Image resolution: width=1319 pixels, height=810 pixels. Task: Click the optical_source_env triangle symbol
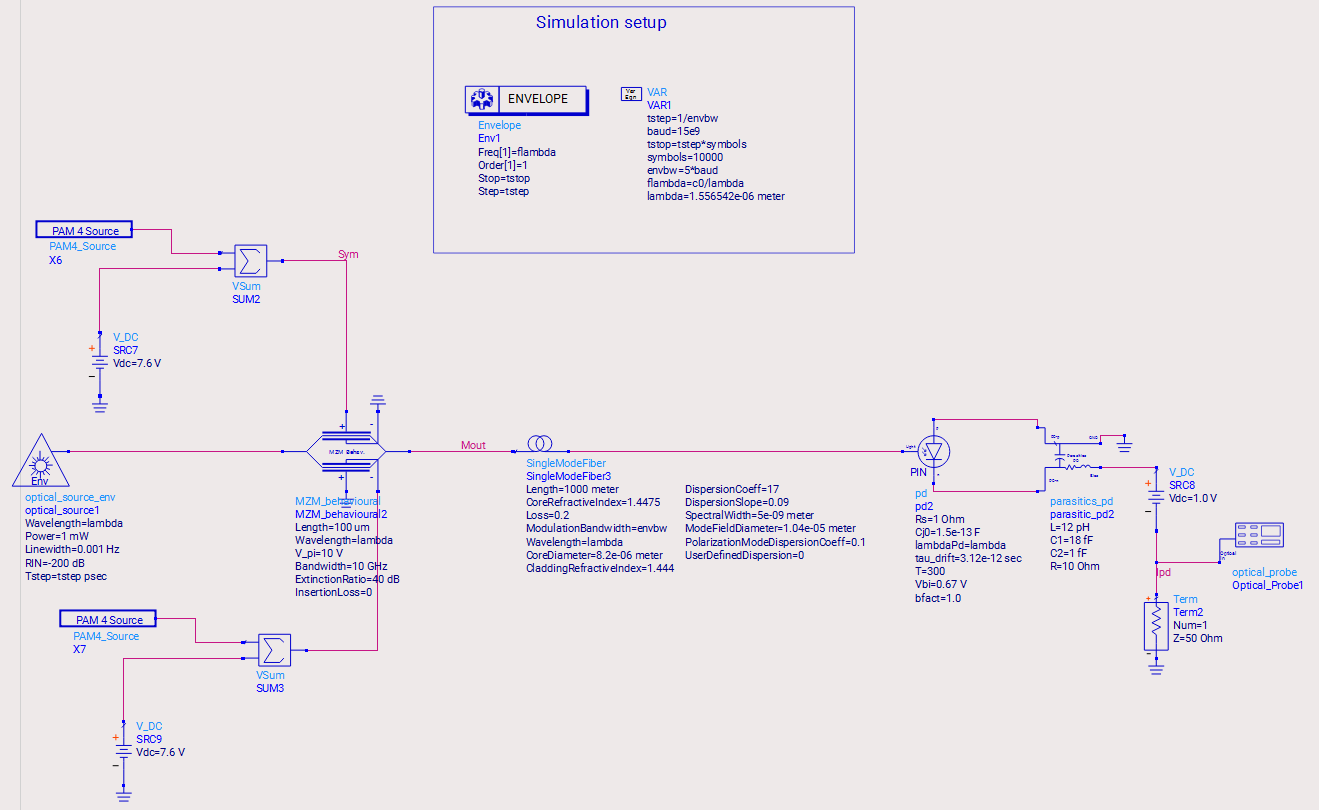pos(40,461)
